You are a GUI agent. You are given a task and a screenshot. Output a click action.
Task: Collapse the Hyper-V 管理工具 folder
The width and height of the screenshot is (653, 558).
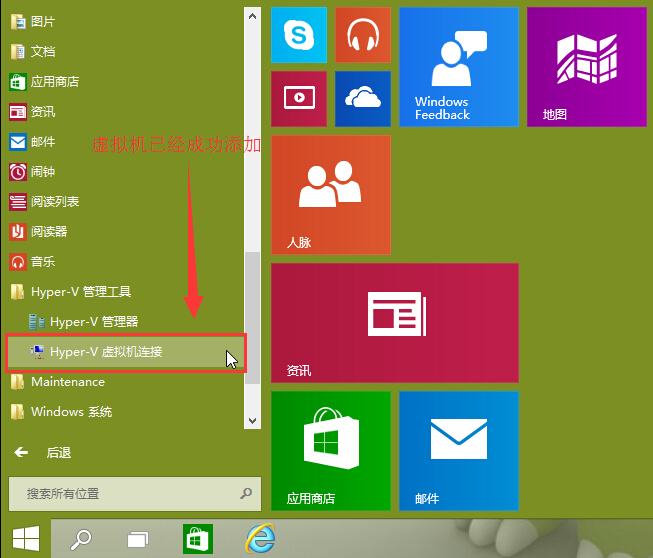click(x=80, y=292)
